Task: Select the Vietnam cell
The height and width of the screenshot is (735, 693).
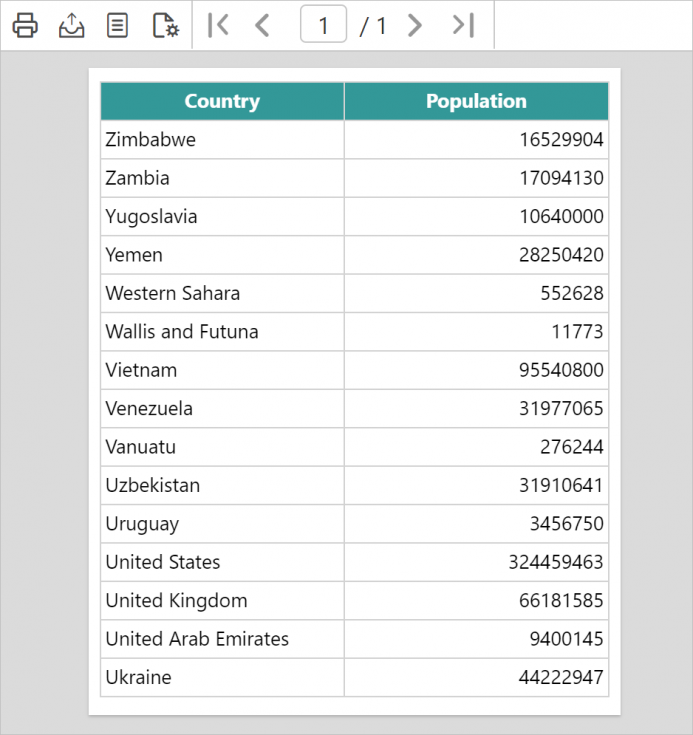Action: (222, 370)
